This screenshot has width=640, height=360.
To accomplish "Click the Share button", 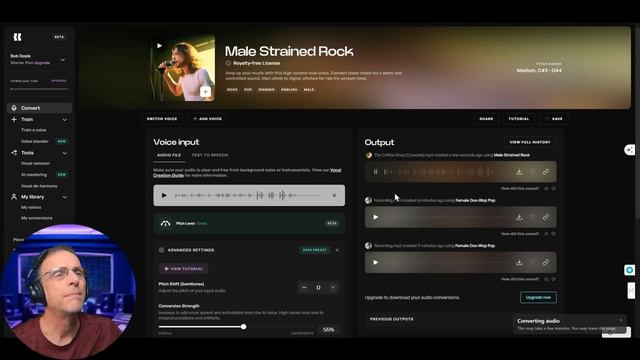I will (x=486, y=119).
